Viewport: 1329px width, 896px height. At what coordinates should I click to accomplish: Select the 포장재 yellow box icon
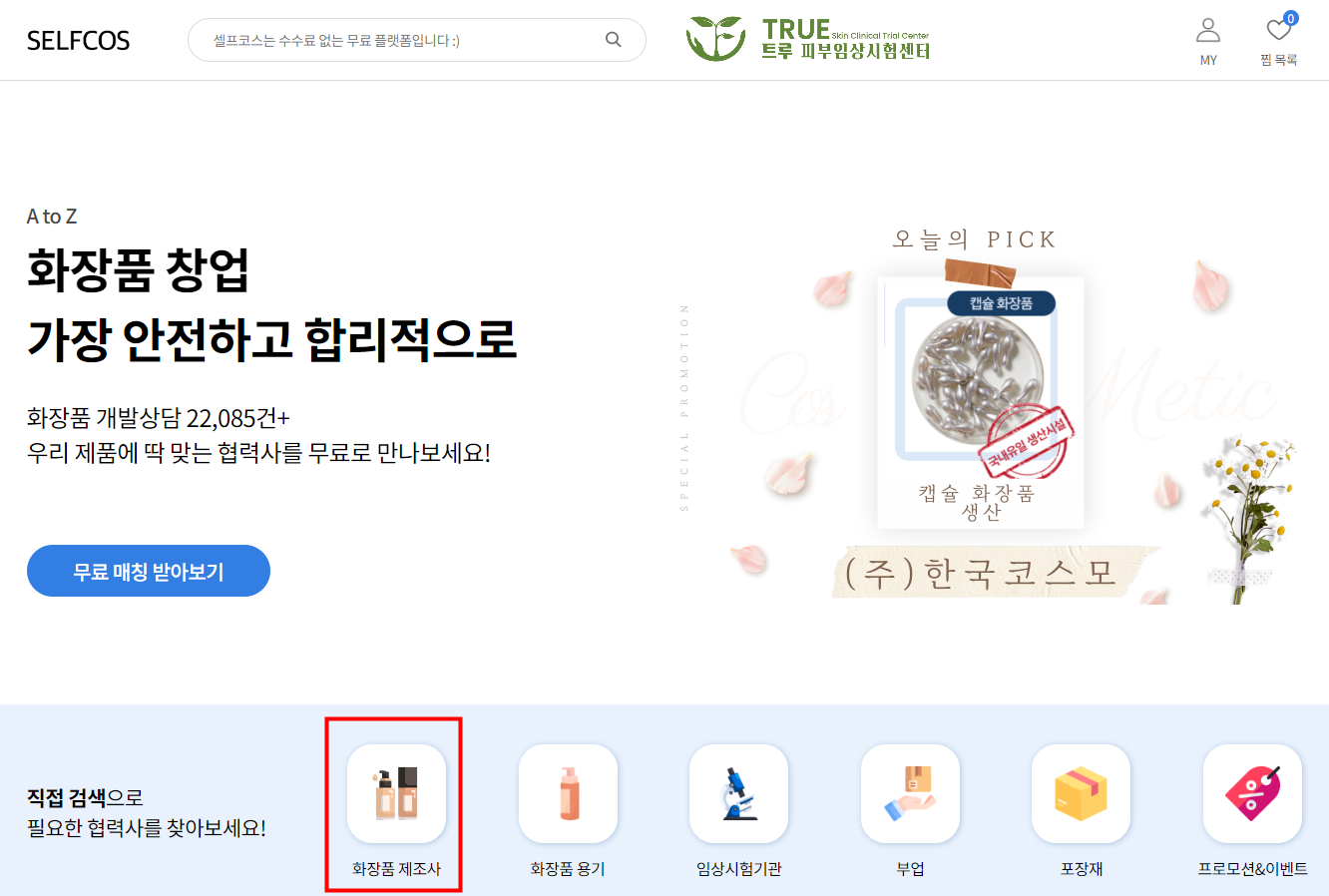pos(1081,793)
